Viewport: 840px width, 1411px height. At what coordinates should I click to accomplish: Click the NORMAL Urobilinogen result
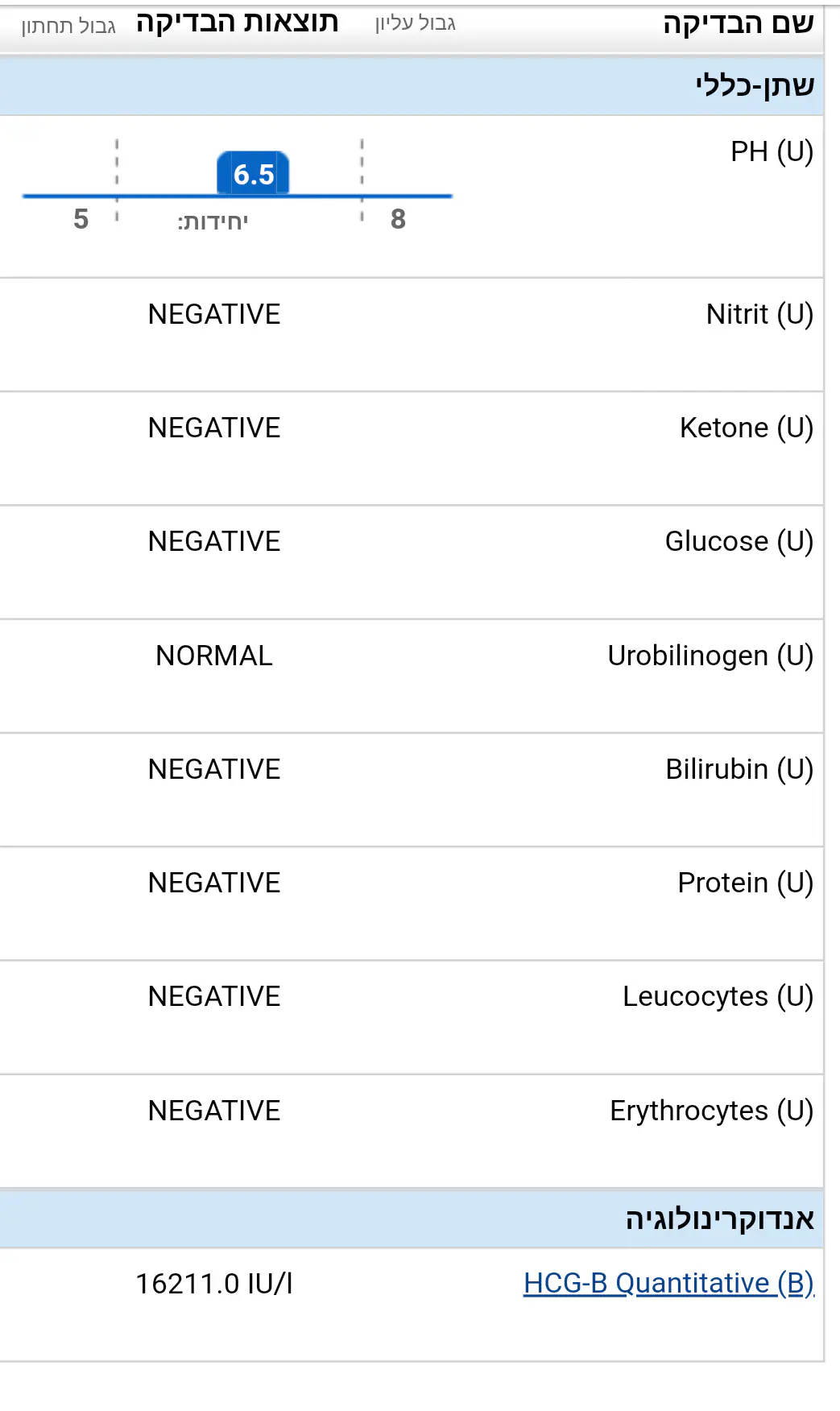tap(214, 656)
